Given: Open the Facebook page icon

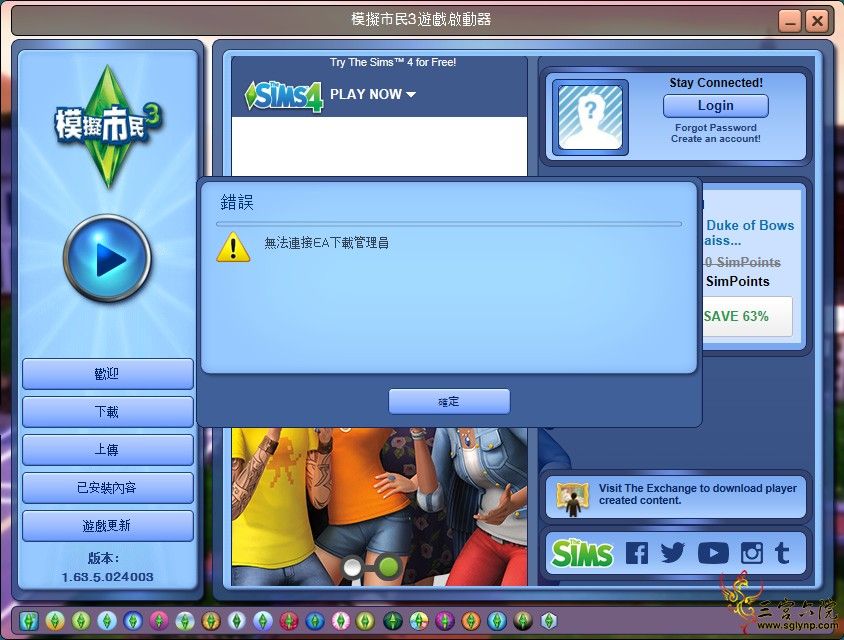Looking at the screenshot, I should [637, 553].
